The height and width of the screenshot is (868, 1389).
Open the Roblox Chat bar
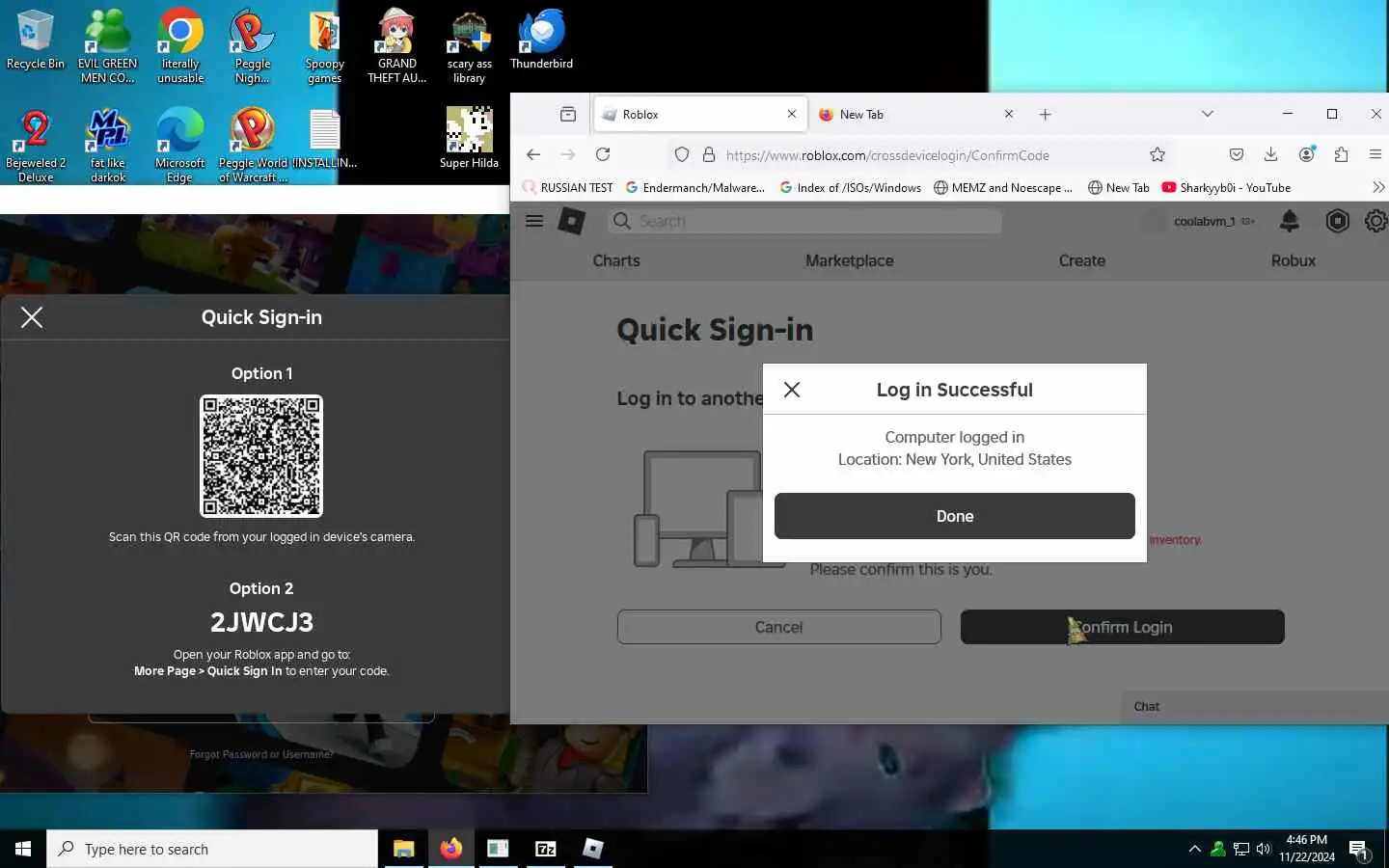click(x=1254, y=707)
